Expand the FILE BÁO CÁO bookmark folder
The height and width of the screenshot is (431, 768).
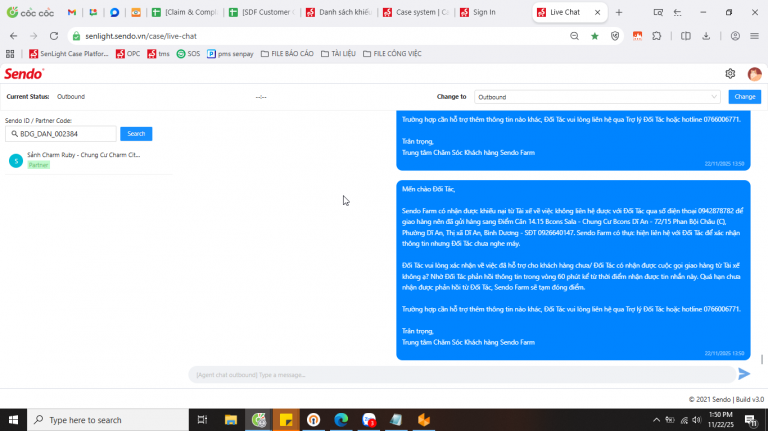287,54
